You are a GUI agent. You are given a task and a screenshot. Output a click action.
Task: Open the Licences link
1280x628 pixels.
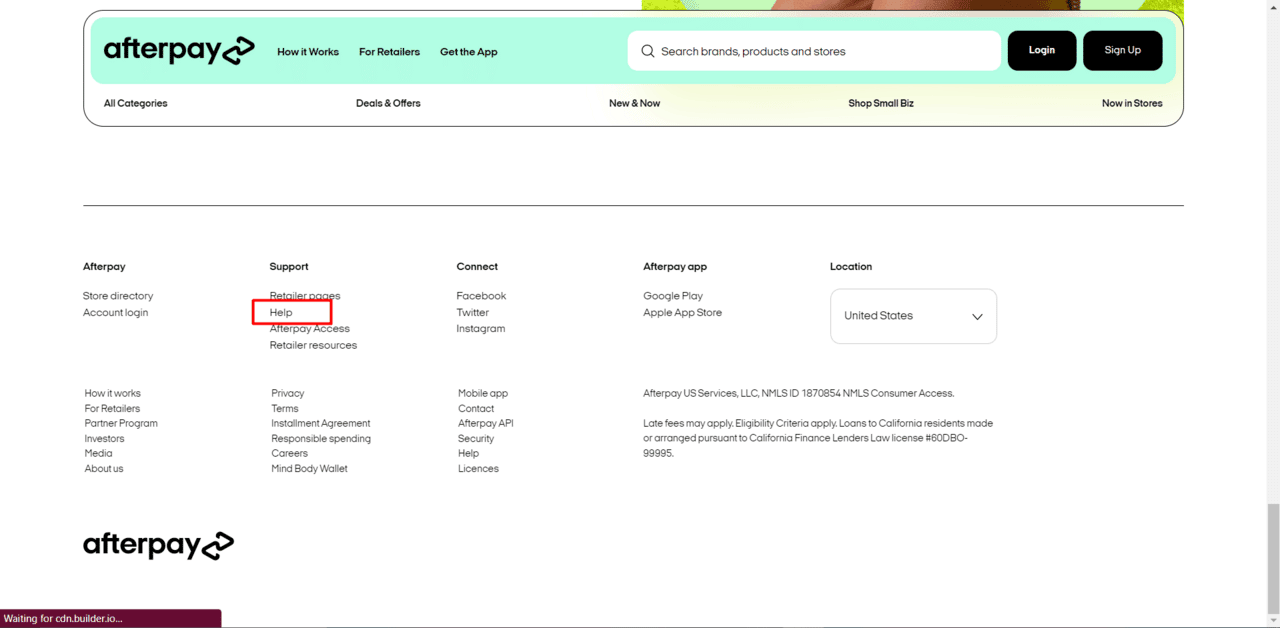tap(478, 469)
